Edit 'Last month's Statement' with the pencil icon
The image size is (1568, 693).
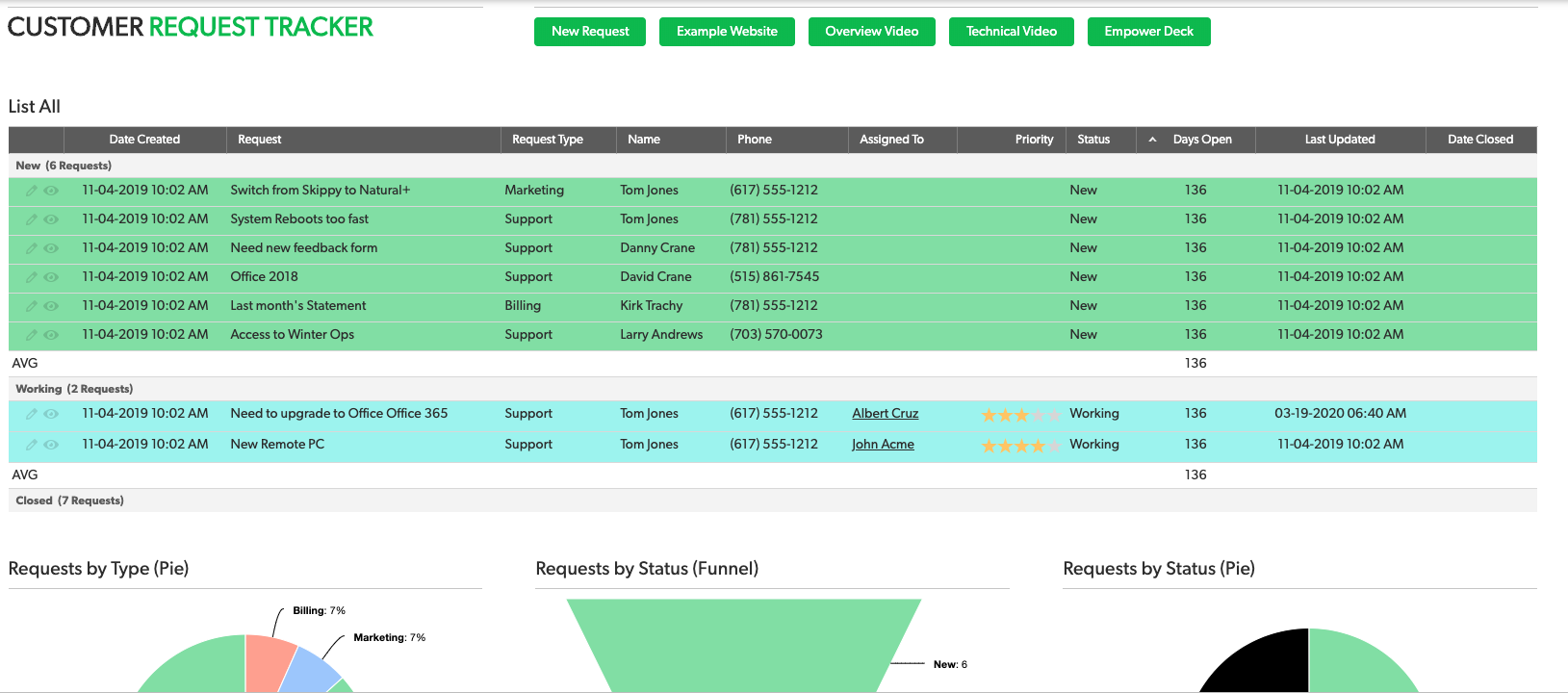32,306
